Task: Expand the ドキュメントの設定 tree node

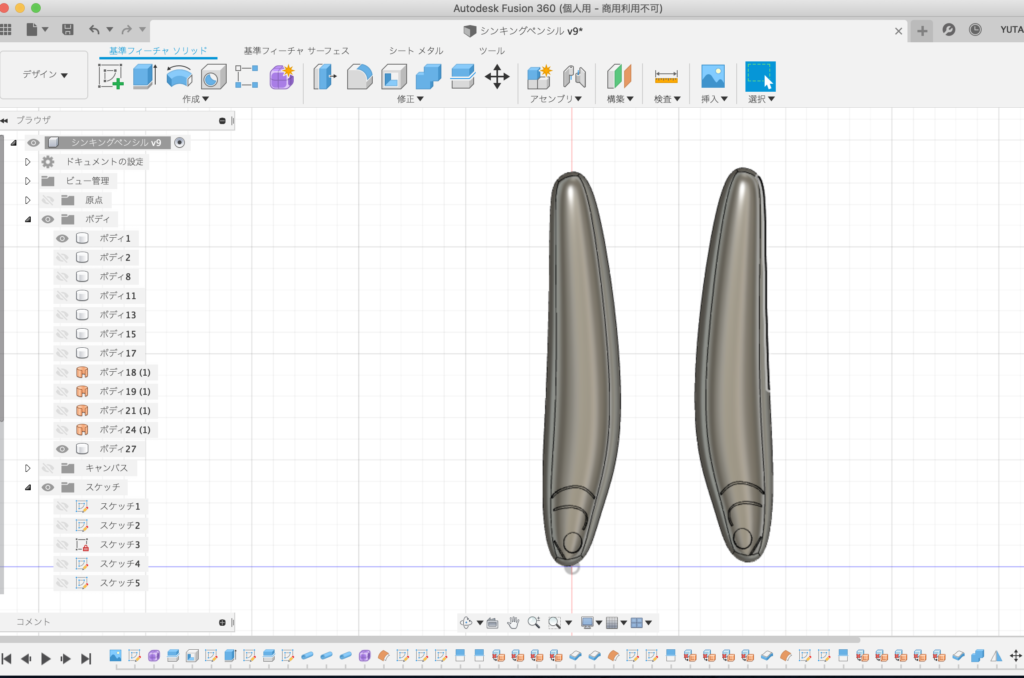Action: point(28,162)
